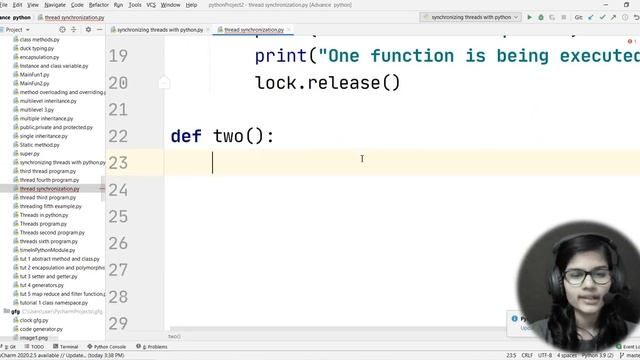Screen dimensions: 640x360
Task: Click the Stop icon in run toolbar
Action: [564, 17]
